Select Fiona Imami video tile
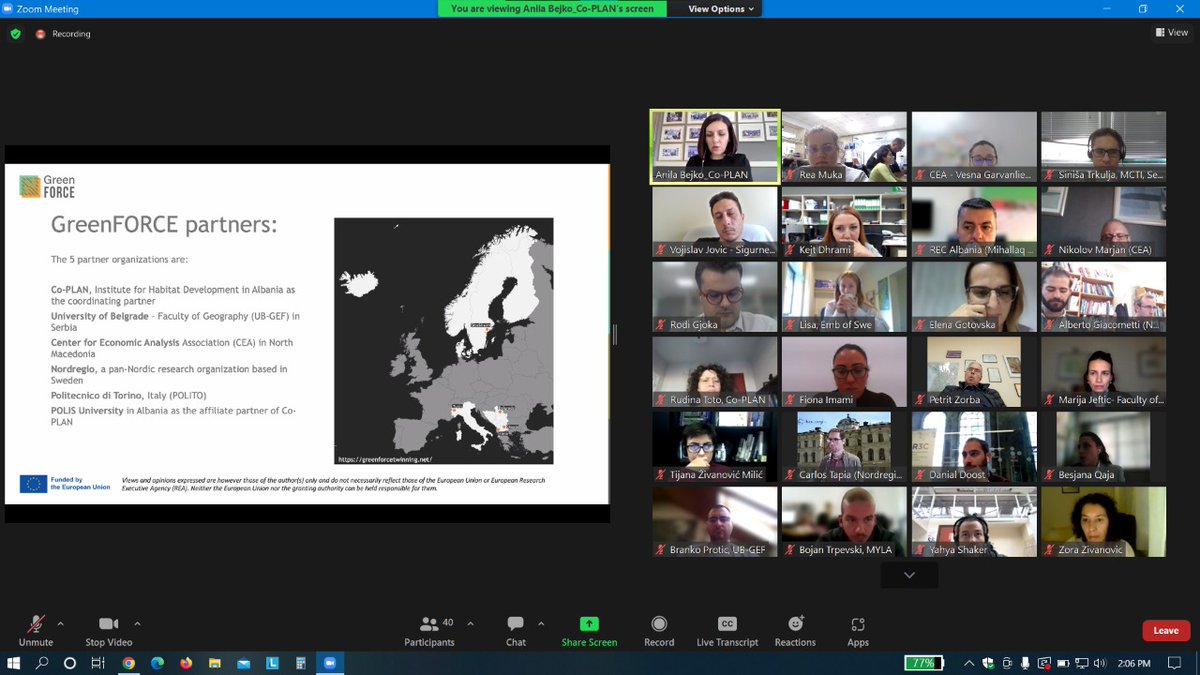 click(x=844, y=371)
